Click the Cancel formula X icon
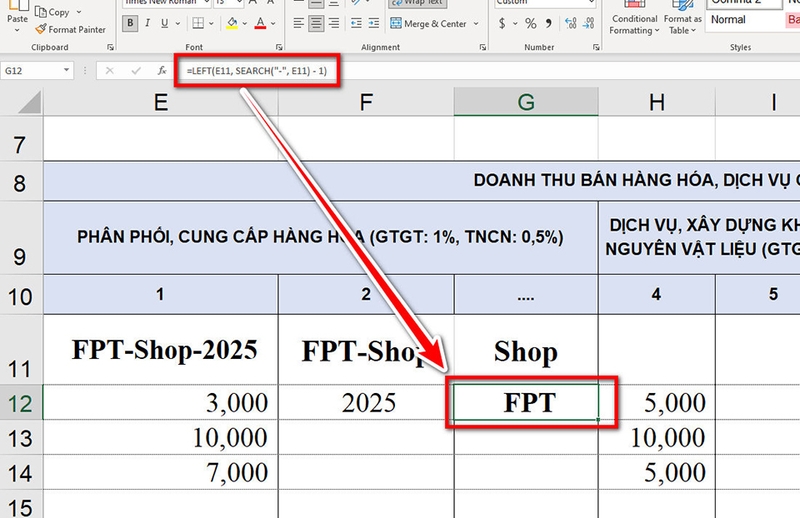The height and width of the screenshot is (518, 800). [109, 70]
